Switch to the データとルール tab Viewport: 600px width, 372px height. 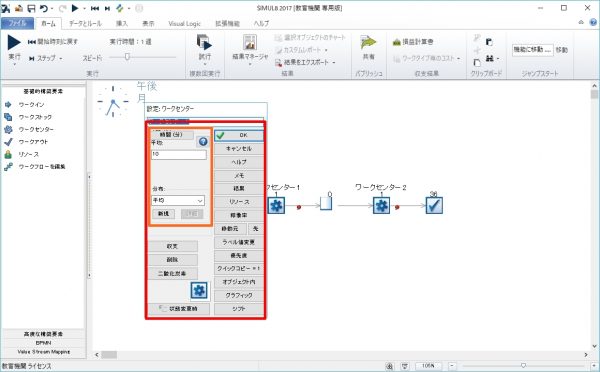click(85, 23)
